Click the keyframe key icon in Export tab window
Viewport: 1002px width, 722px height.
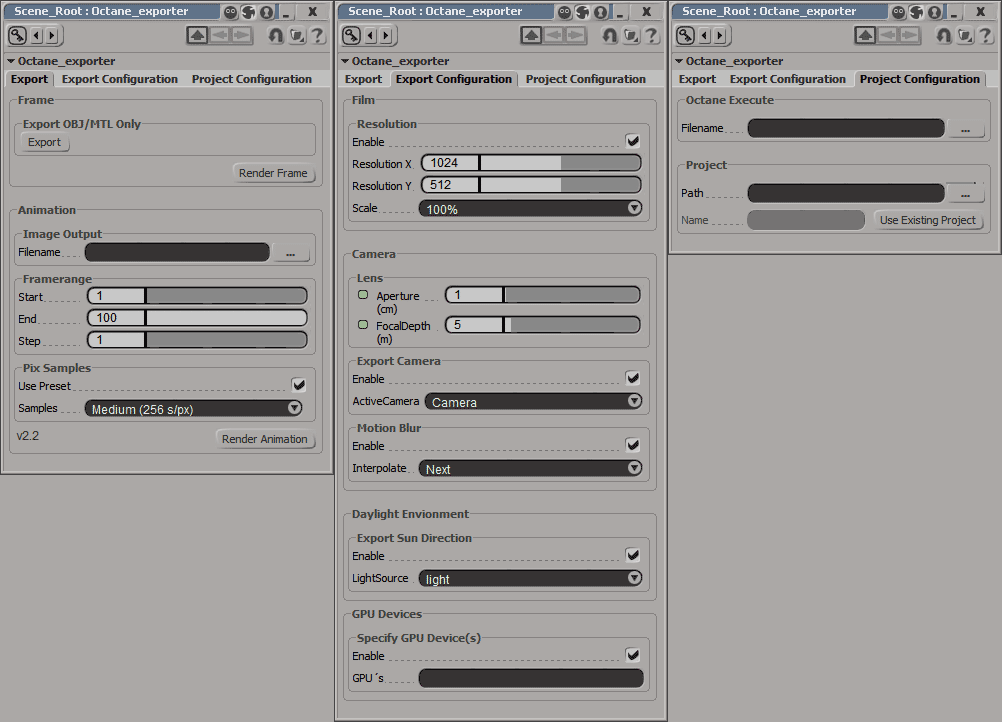click(x=17, y=36)
